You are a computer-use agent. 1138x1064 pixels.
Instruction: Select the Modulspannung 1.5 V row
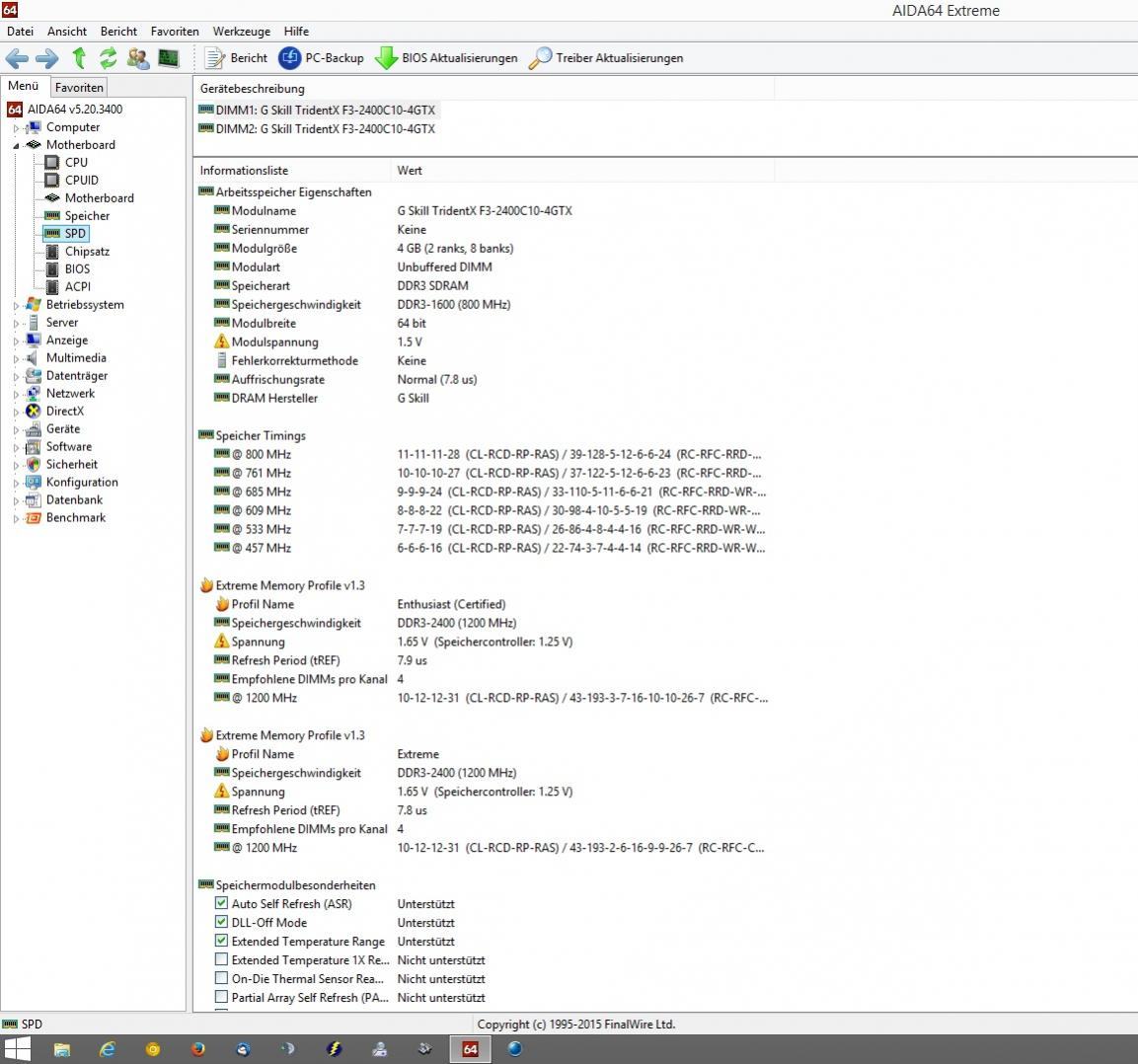point(484,342)
